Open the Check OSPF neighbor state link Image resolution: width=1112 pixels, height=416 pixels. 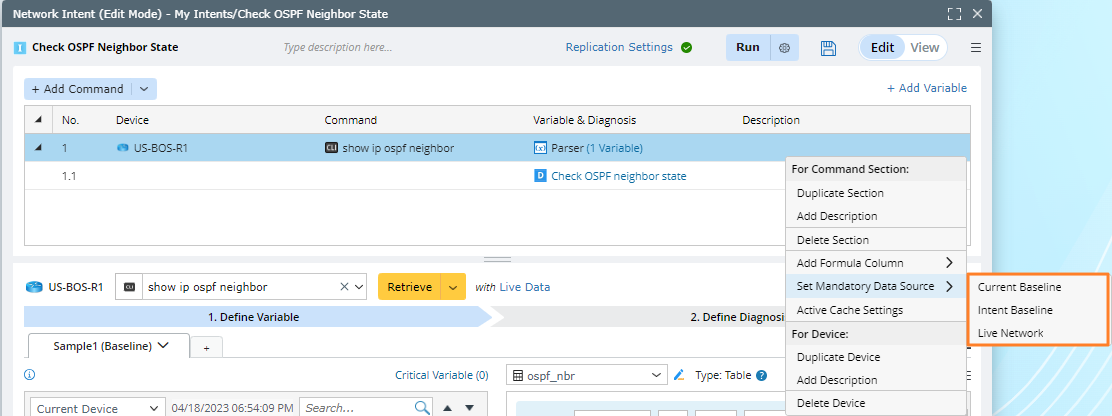point(618,176)
